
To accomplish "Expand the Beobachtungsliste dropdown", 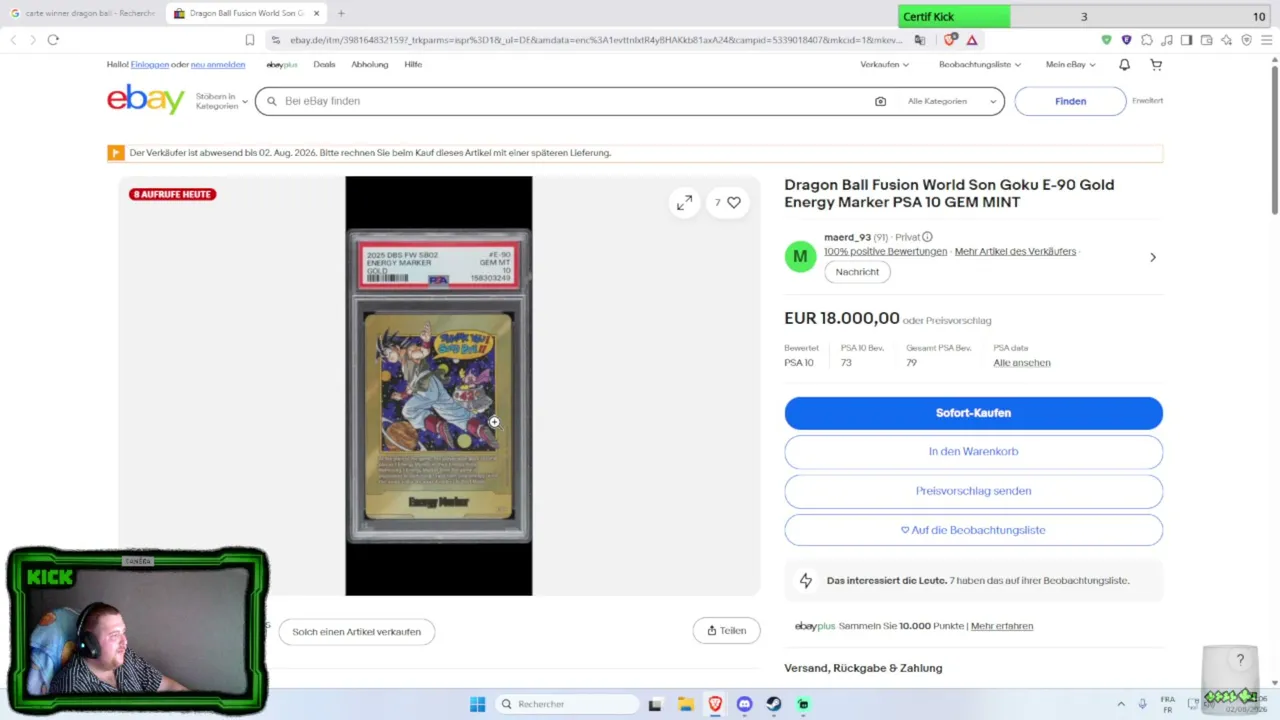I will [x=980, y=64].
